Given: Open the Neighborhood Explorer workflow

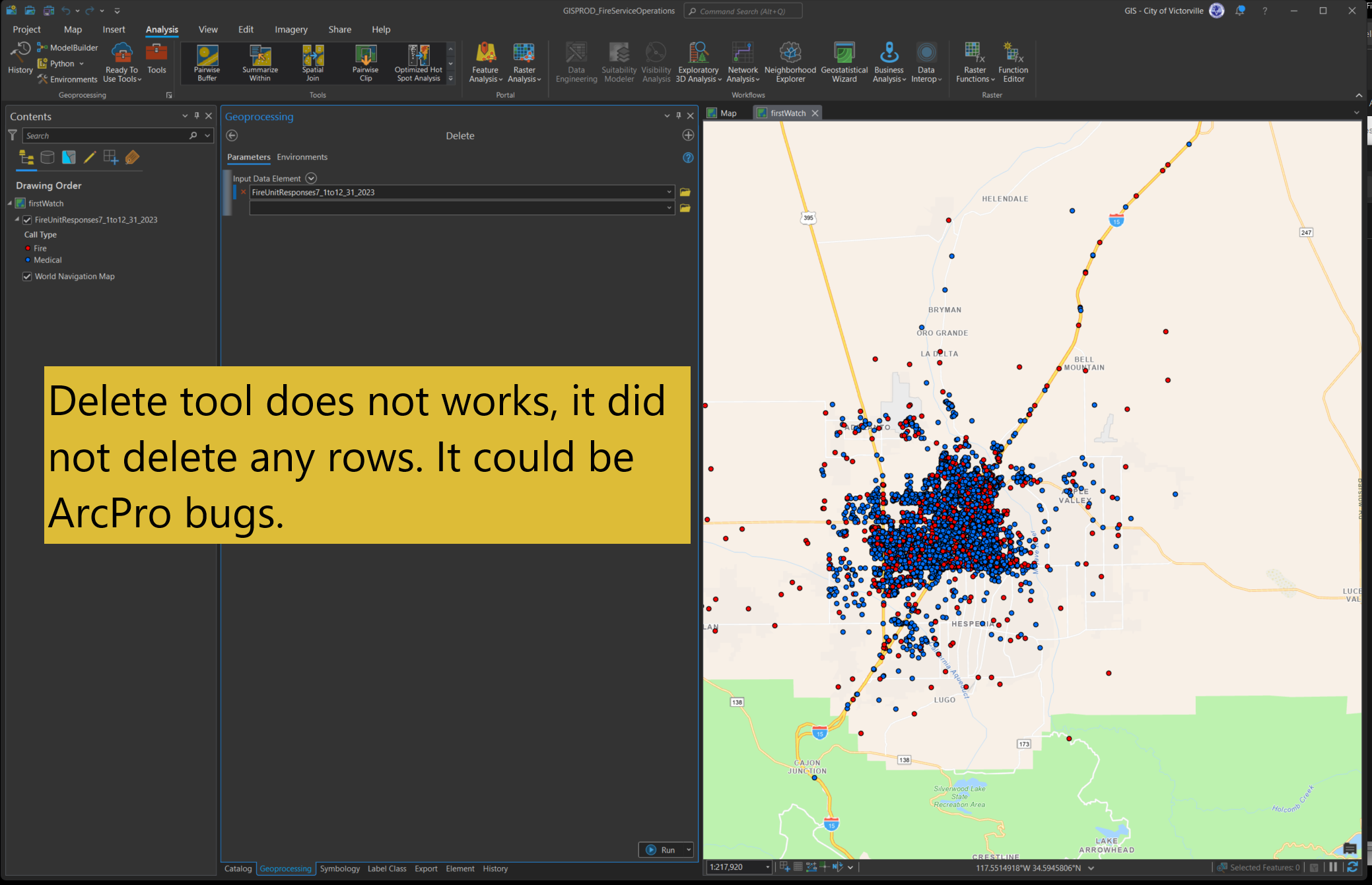Looking at the screenshot, I should [790, 63].
